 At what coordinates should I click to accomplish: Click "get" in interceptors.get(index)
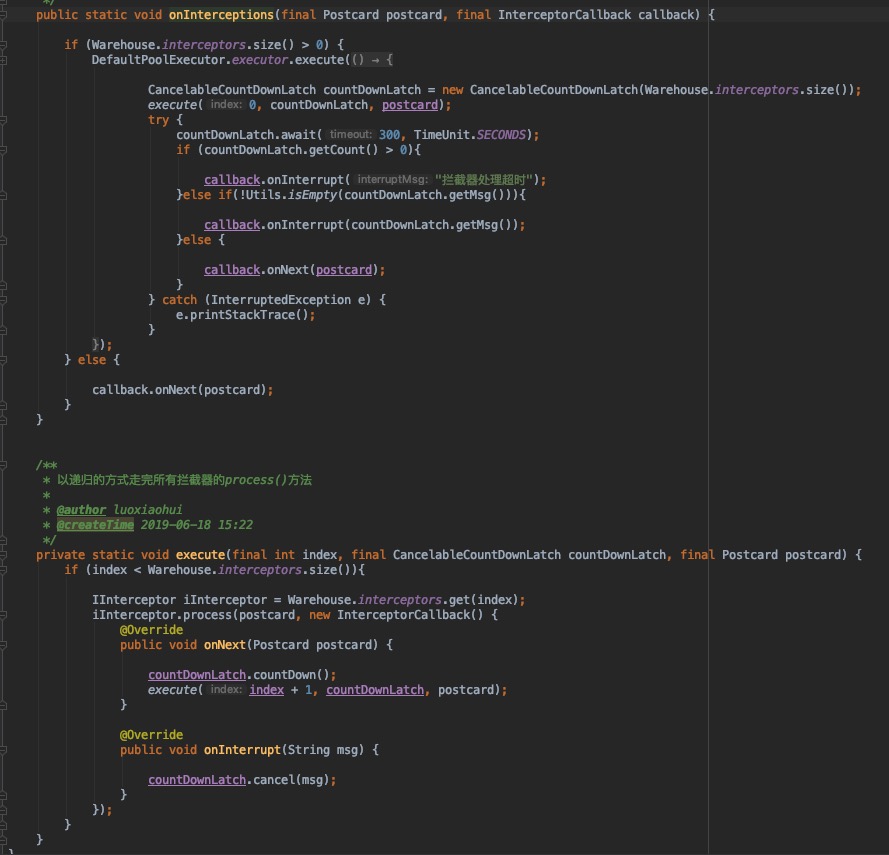459,600
